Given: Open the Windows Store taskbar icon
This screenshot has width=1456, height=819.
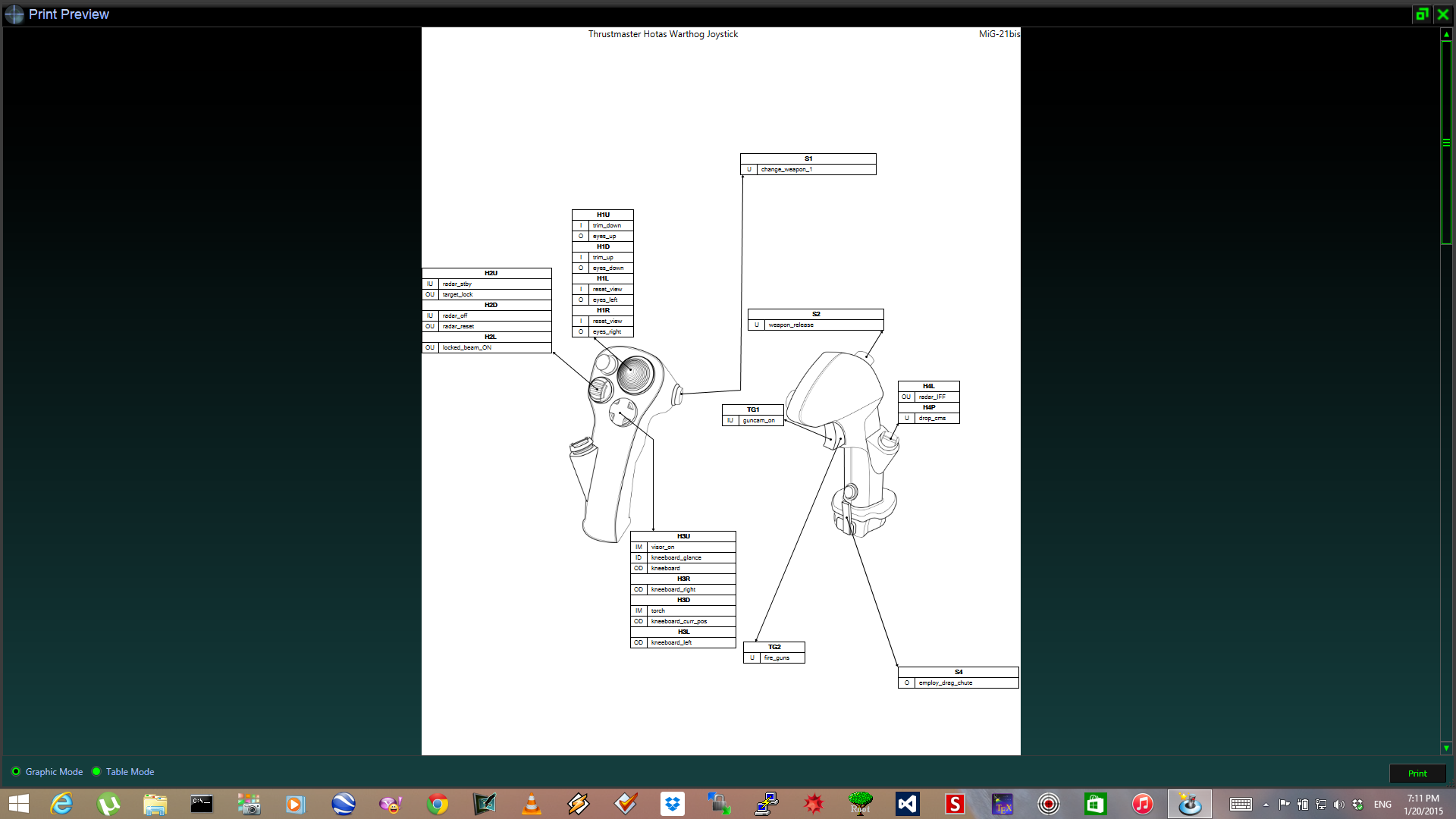Looking at the screenshot, I should pos(1096,804).
